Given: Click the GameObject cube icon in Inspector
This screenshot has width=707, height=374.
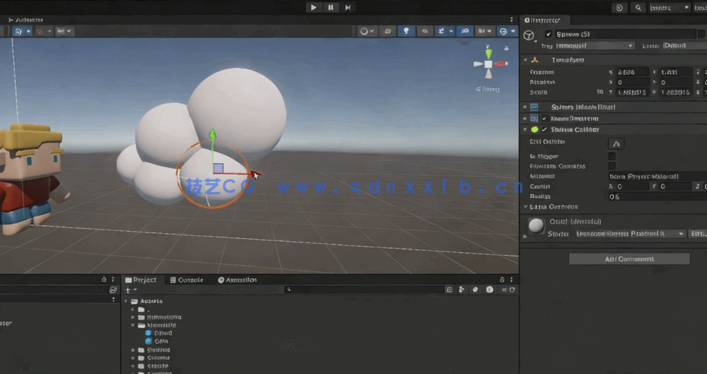Looking at the screenshot, I should pos(529,35).
